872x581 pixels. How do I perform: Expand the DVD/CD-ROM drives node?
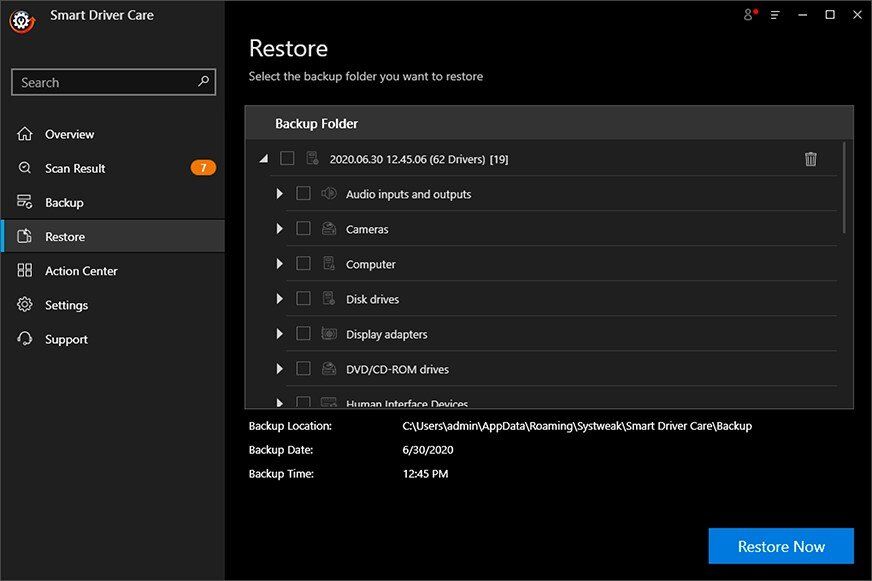coord(280,369)
